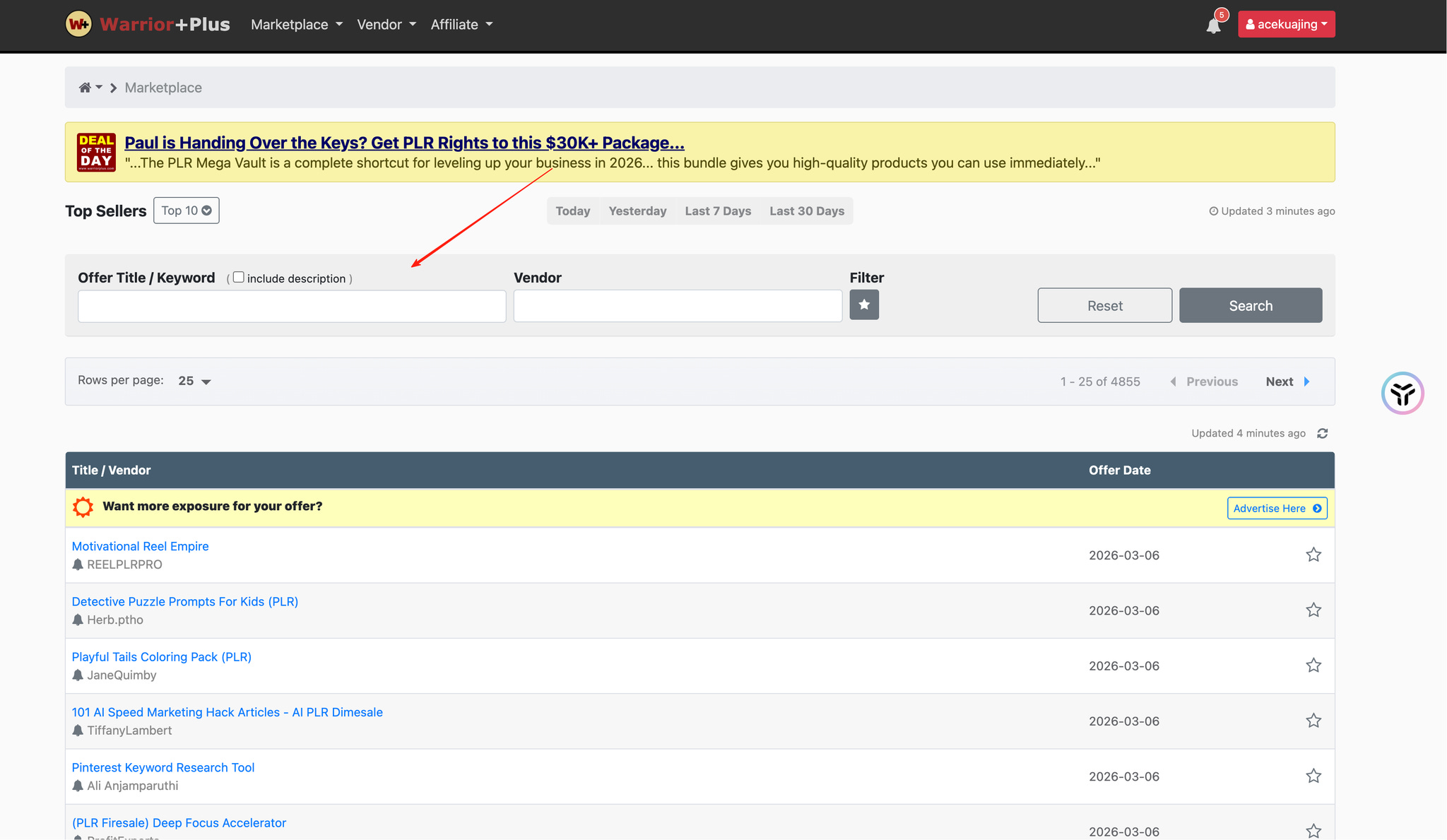Enable the include description checkbox
The height and width of the screenshot is (840, 1447).
(x=239, y=278)
